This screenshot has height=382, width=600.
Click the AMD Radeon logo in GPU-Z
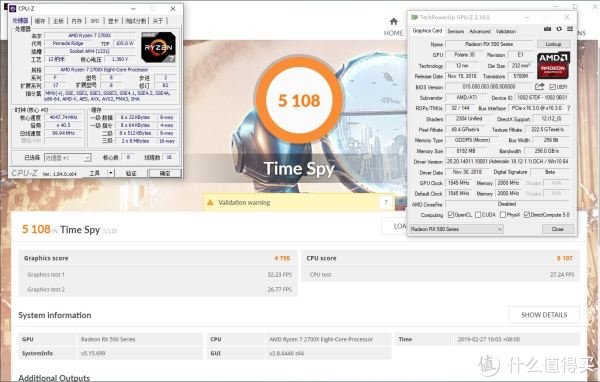[x=553, y=65]
